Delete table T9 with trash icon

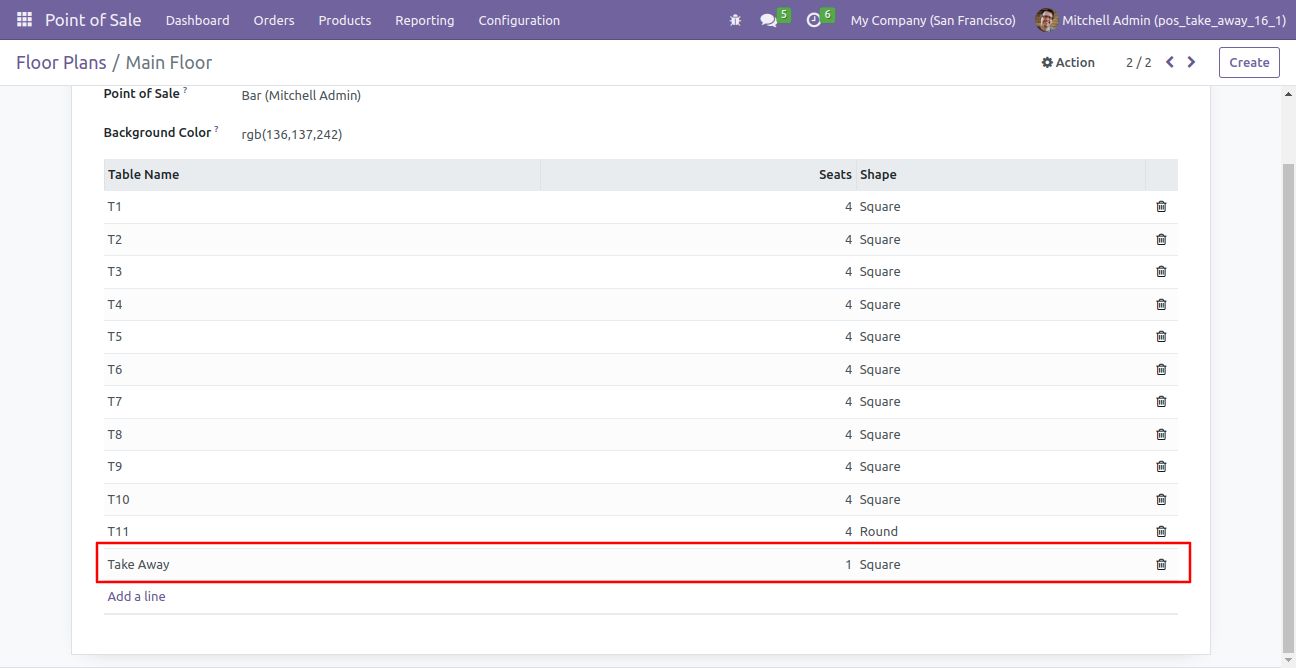point(1161,467)
